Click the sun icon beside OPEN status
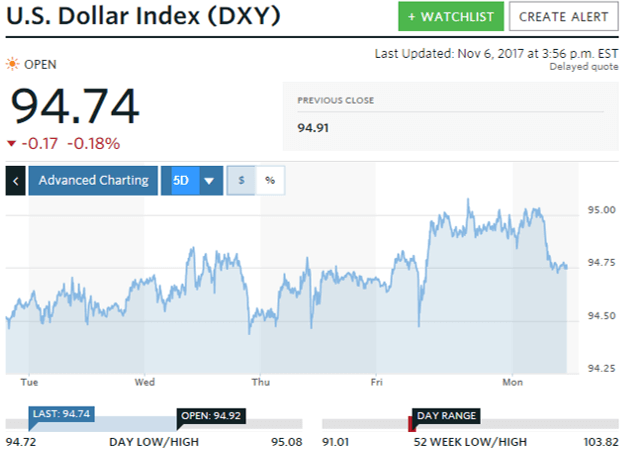The image size is (629, 460). click(12, 64)
